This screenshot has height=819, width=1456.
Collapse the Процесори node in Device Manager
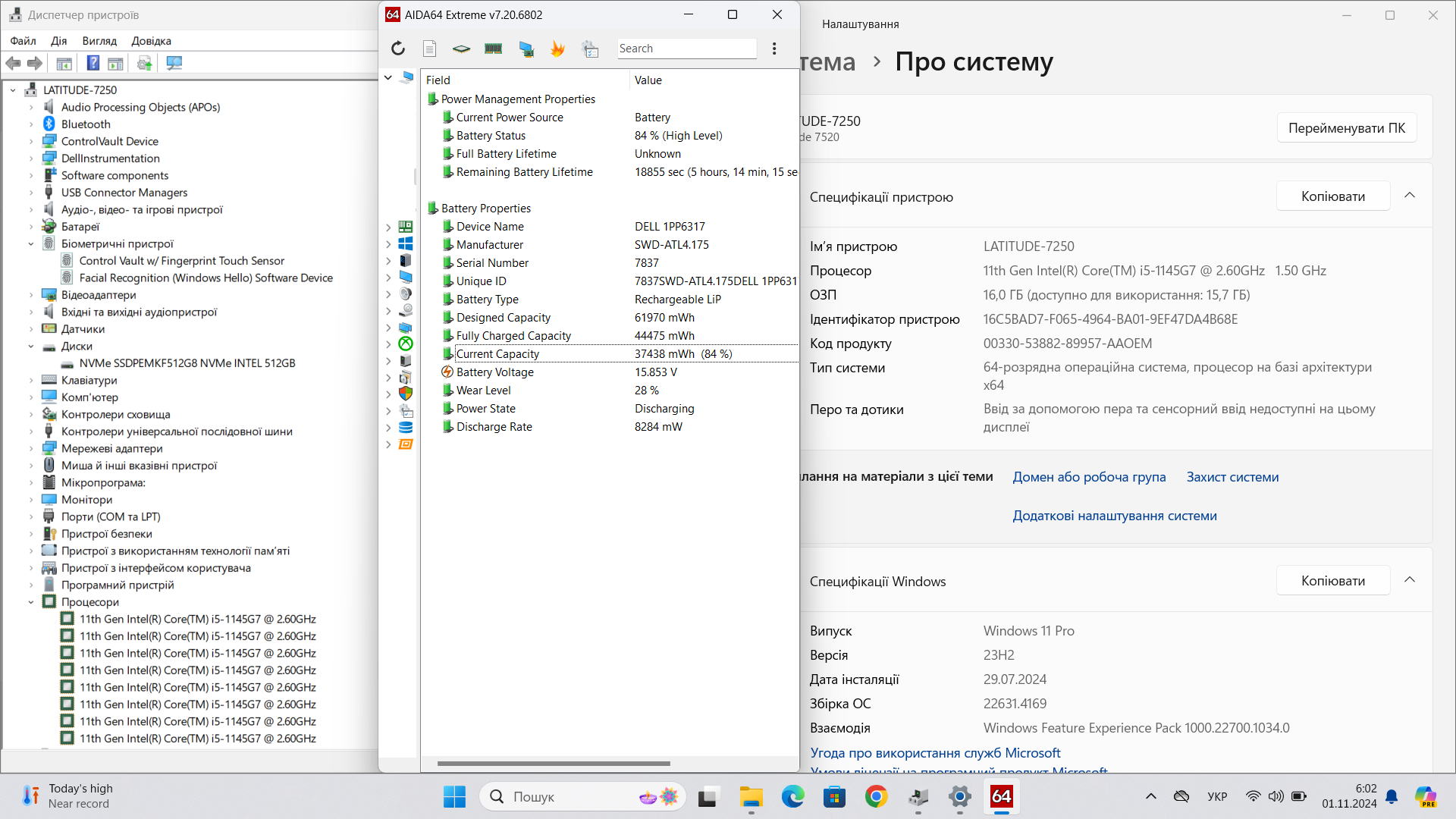tap(31, 602)
